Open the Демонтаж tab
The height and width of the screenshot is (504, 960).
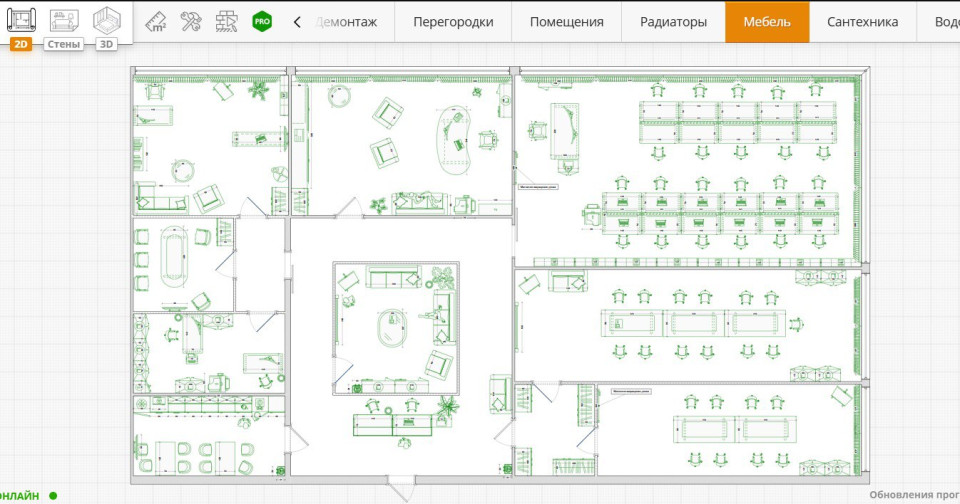click(x=347, y=22)
